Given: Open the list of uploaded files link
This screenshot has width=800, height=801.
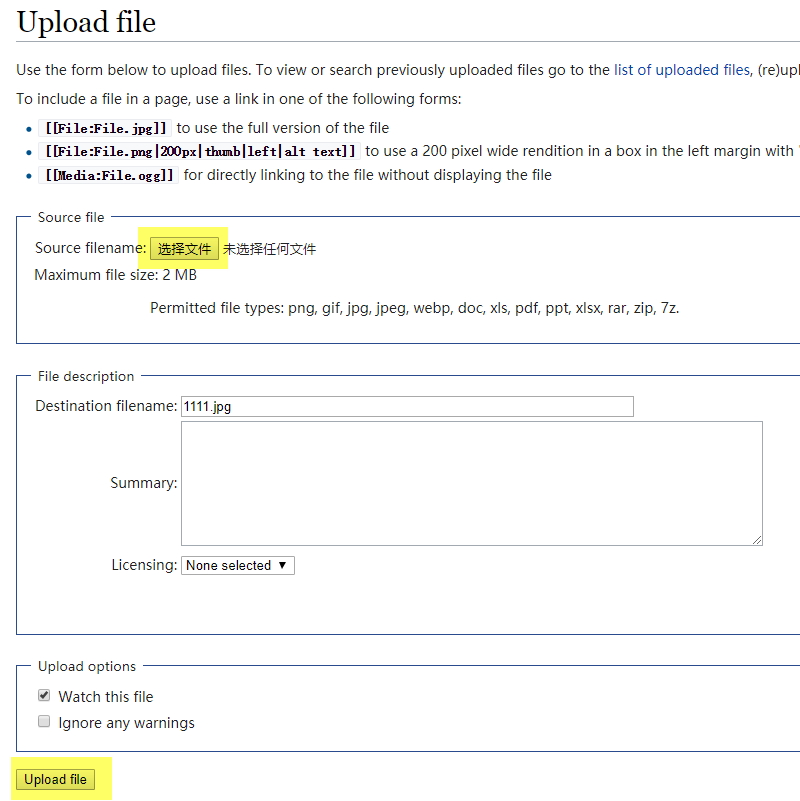Looking at the screenshot, I should pyautogui.click(x=681, y=69).
